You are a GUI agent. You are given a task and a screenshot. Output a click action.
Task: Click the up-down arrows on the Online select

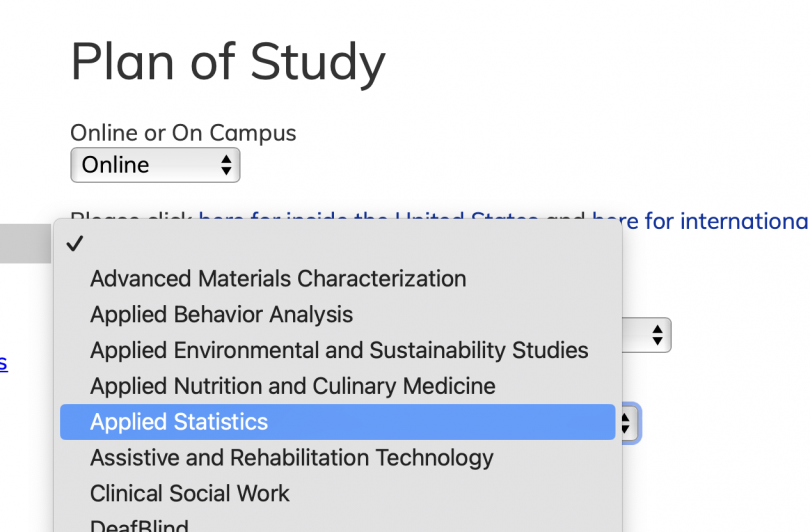pos(226,165)
